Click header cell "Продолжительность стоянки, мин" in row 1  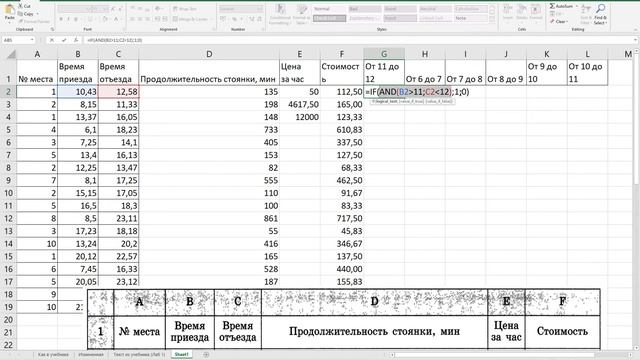tap(209, 72)
